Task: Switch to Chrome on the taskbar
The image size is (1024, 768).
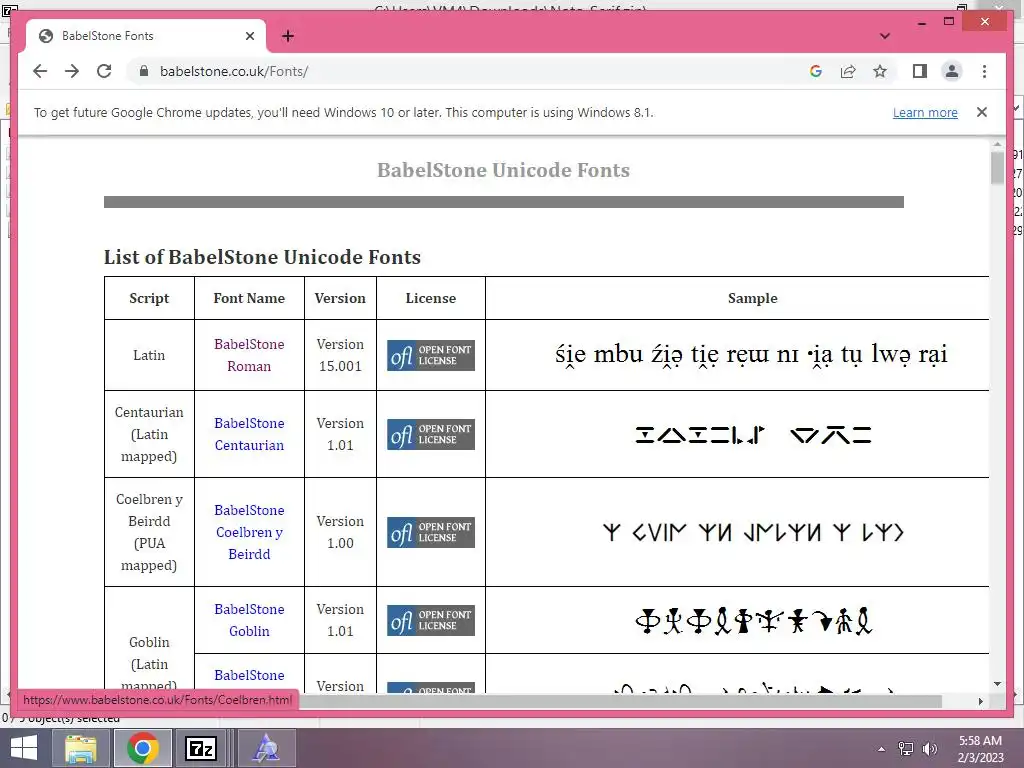Action: pyautogui.click(x=142, y=748)
